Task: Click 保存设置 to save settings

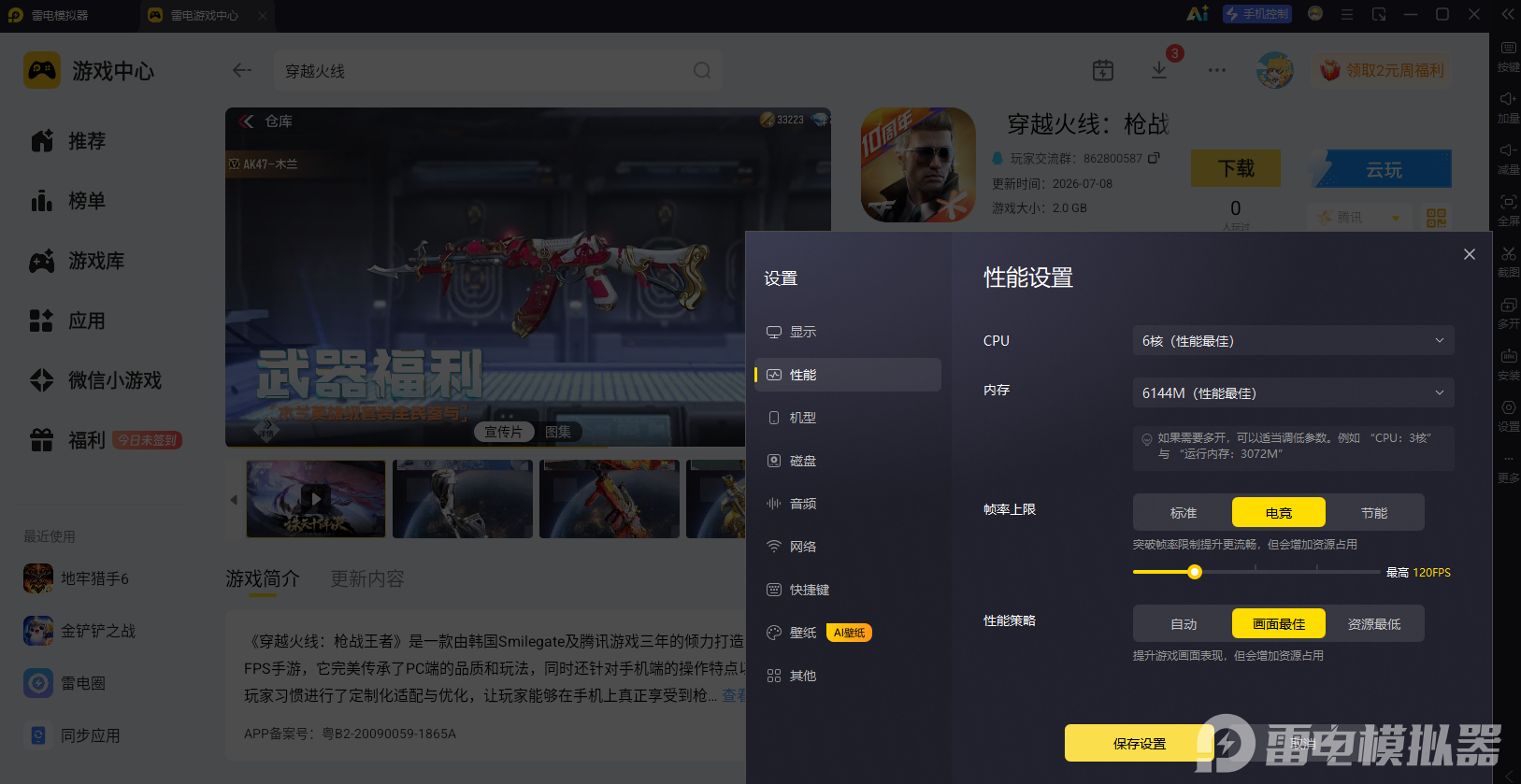Action: coord(1140,744)
